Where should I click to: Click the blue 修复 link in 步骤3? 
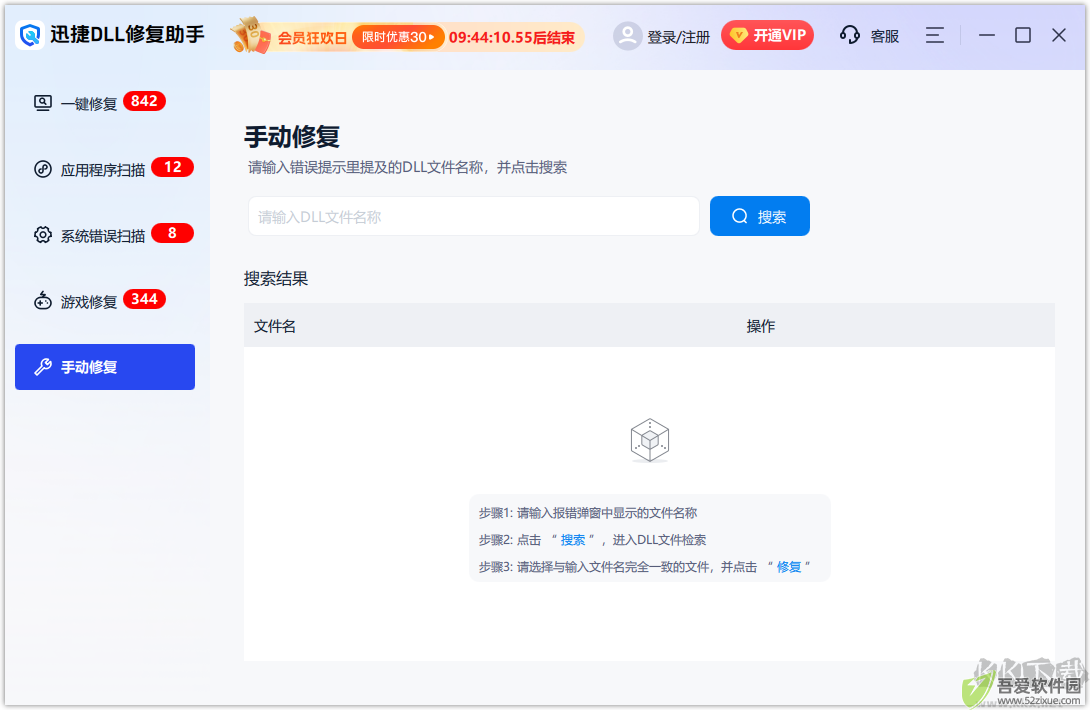(789, 567)
